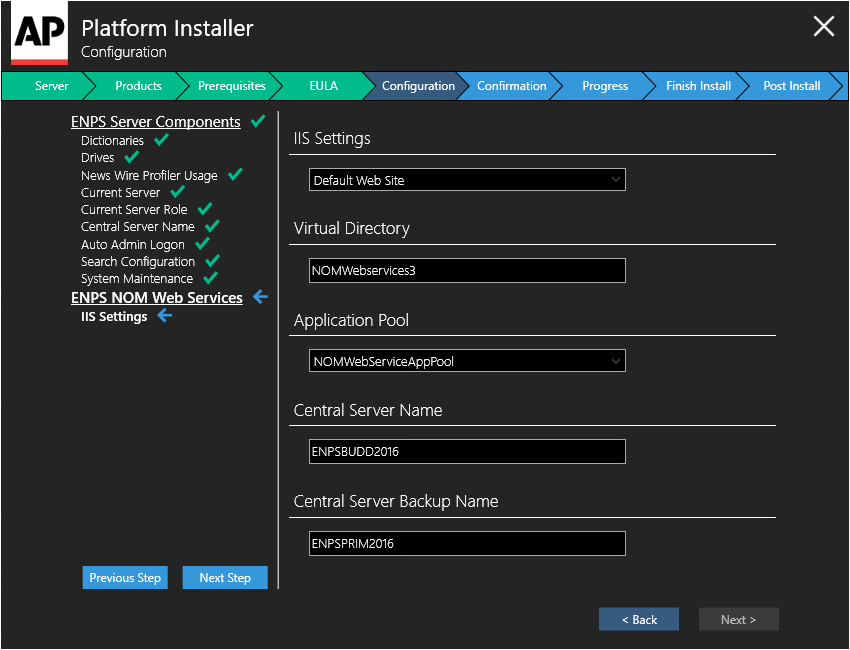This screenshot has height=650, width=850.
Task: Open the System Maintenance step
Action: tap(137, 279)
